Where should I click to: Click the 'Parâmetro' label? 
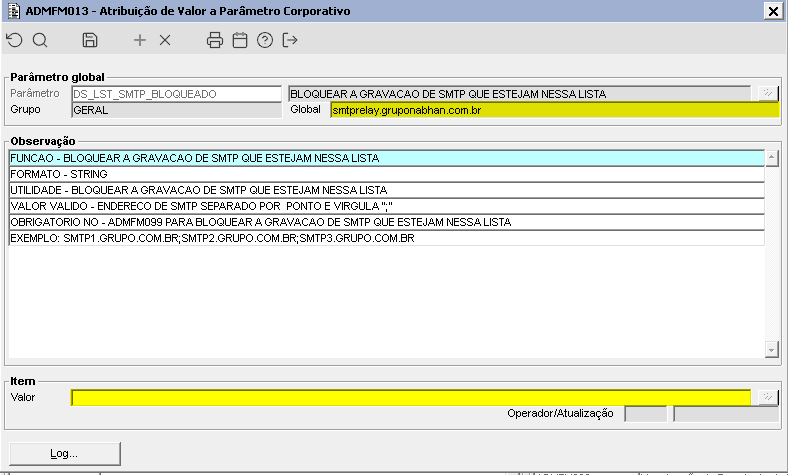coord(35,93)
